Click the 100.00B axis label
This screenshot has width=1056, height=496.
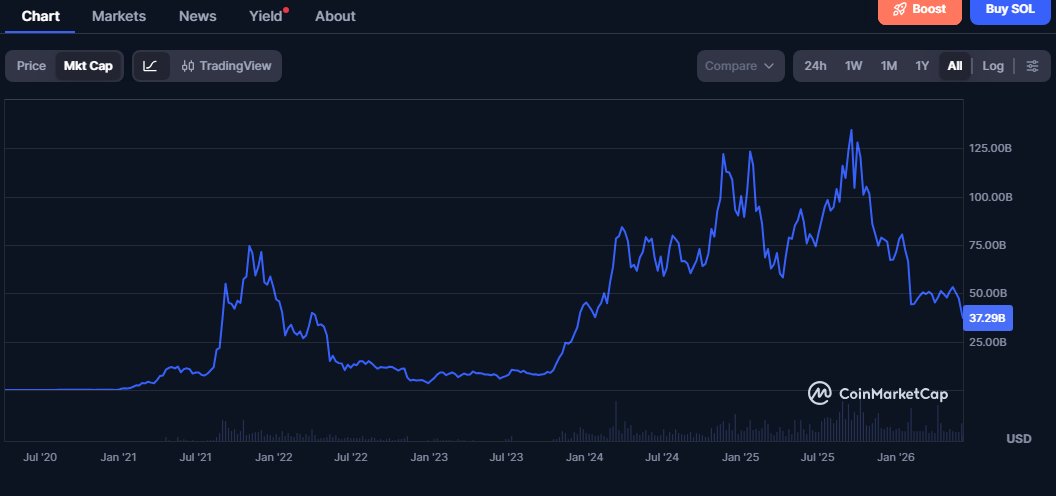click(x=989, y=197)
